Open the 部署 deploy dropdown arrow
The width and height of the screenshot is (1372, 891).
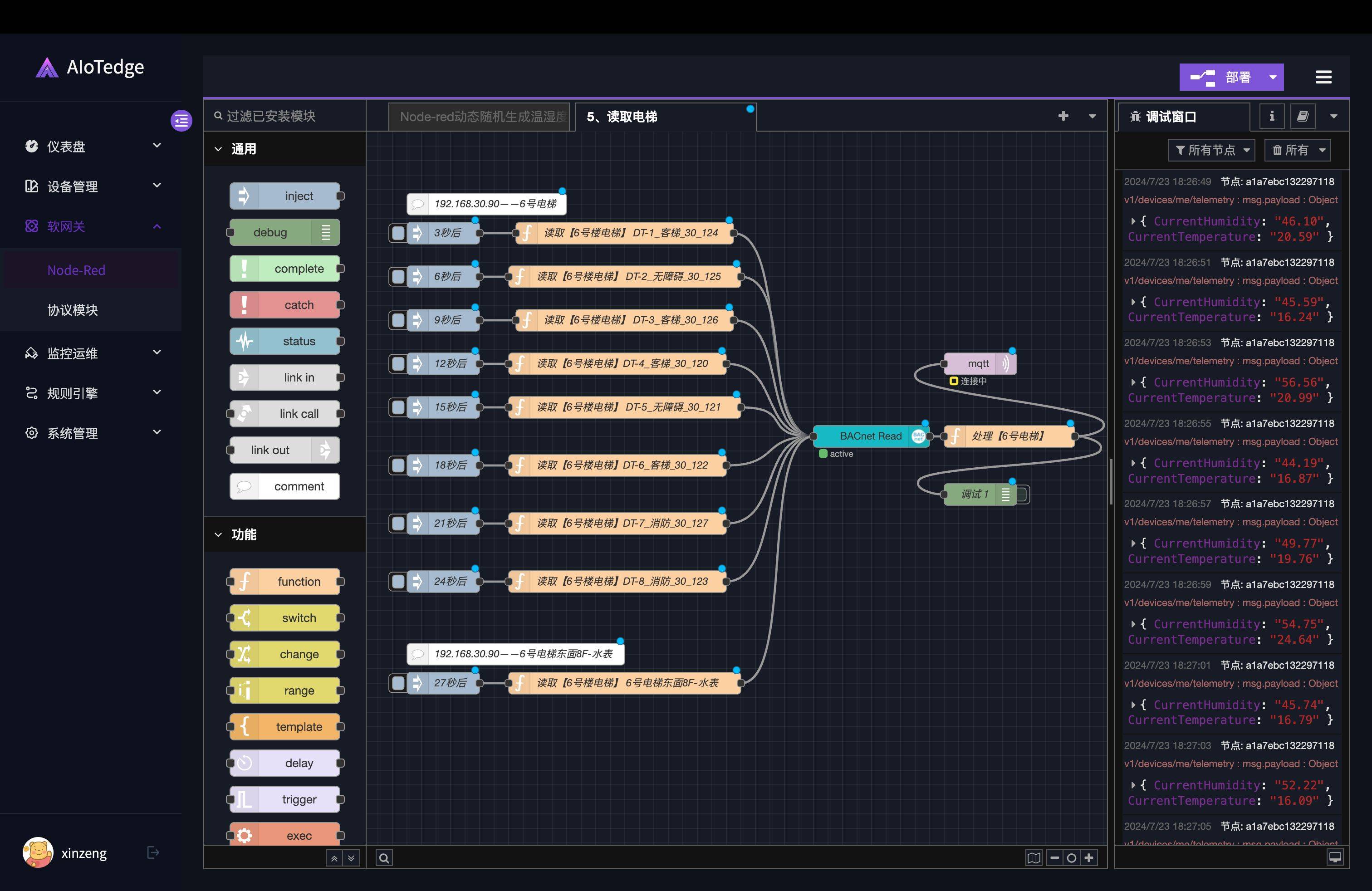tap(1272, 77)
